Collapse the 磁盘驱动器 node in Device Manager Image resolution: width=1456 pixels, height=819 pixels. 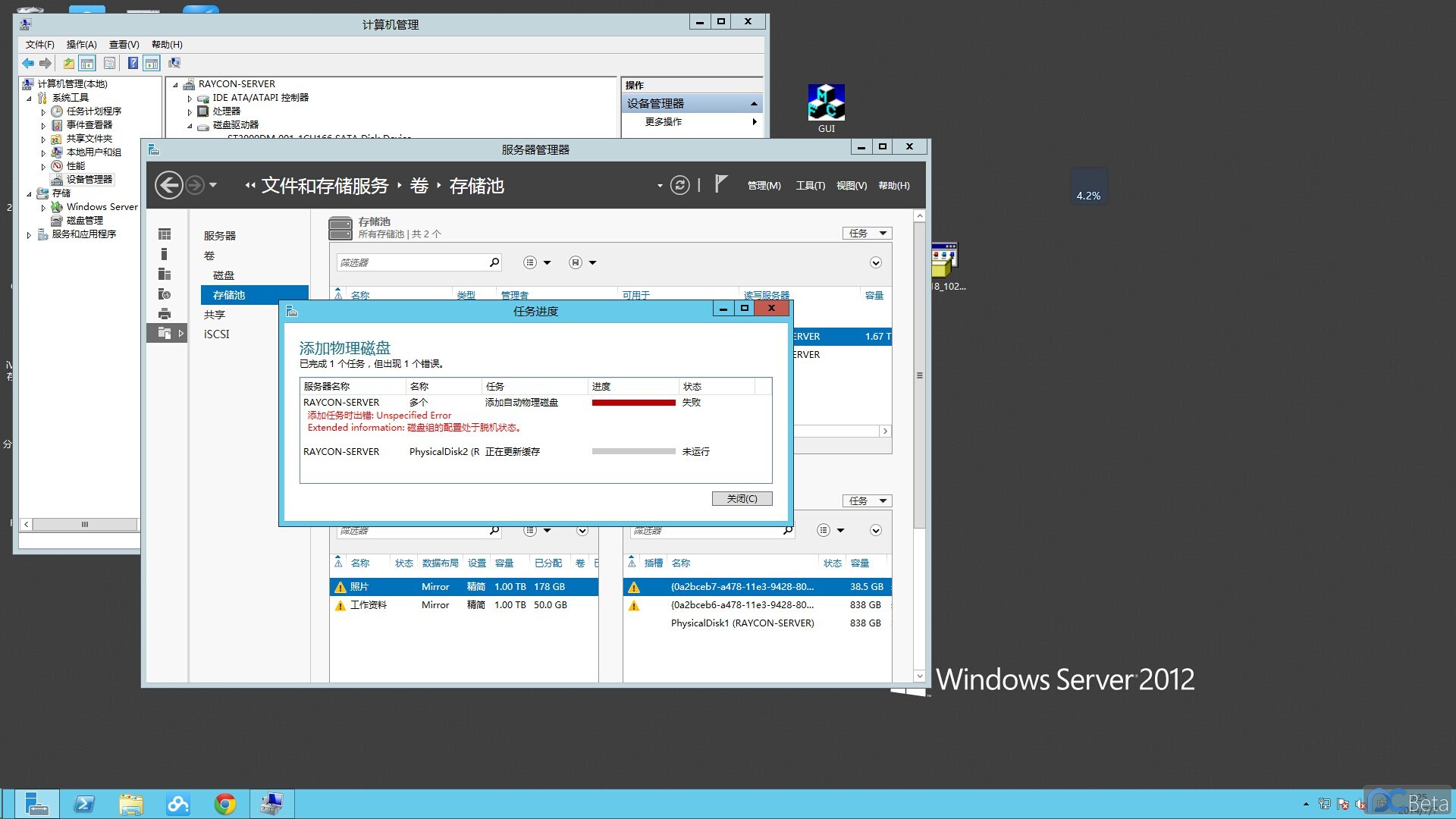coord(190,126)
